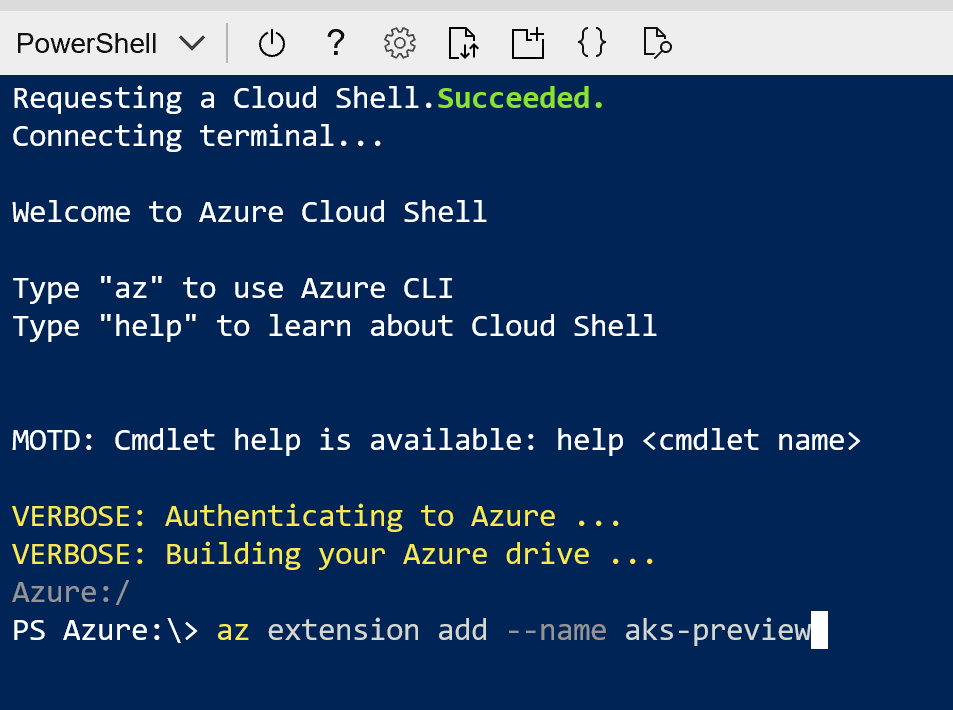
Task: Open the Help question mark icon
Action: [x=335, y=42]
